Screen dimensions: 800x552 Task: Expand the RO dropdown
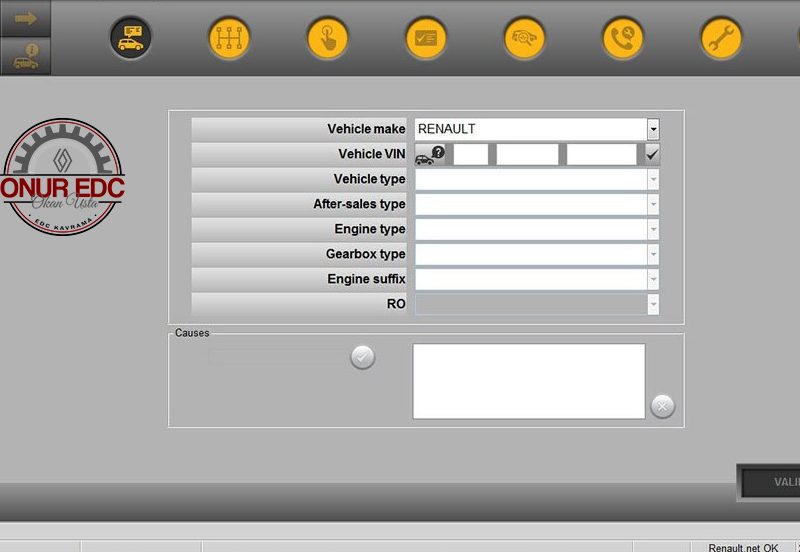(x=653, y=304)
